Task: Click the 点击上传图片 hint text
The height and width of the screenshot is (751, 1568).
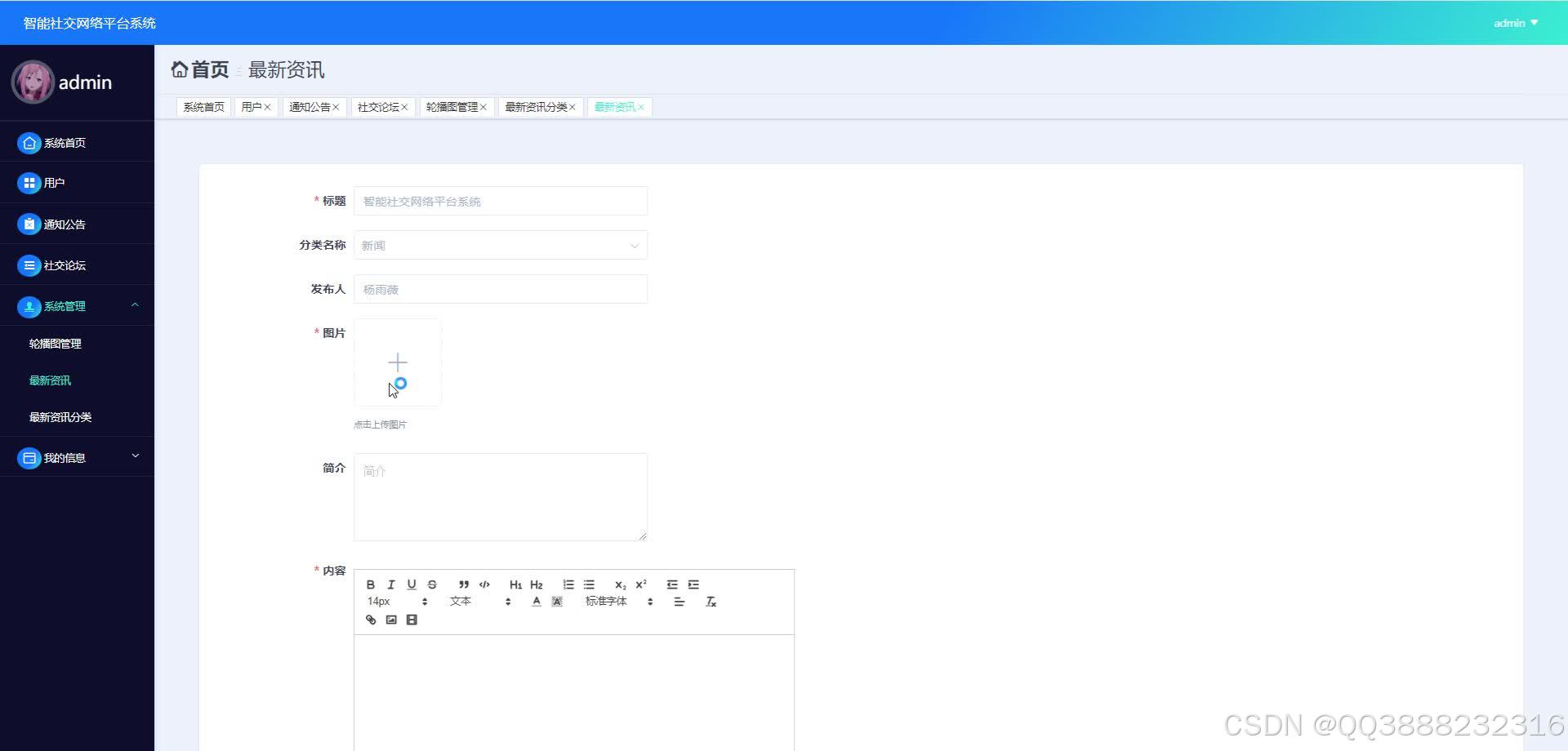Action: [380, 424]
